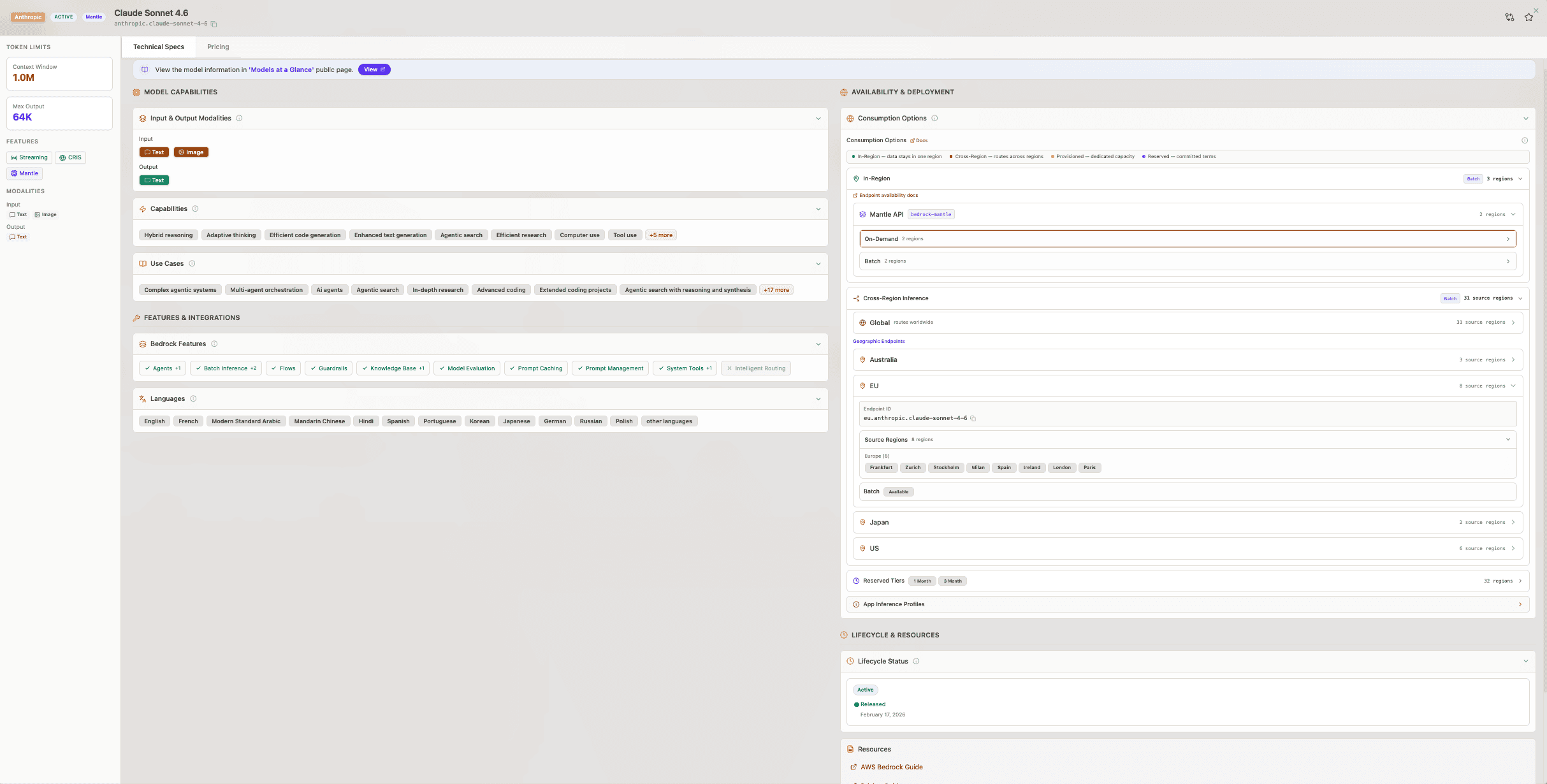Switch to the Technical Specs tab

[159, 47]
